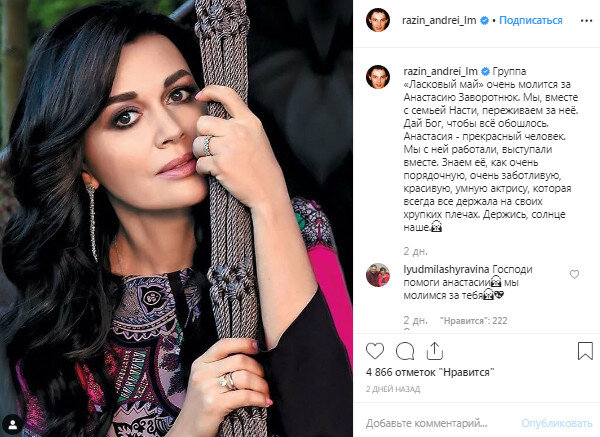
Task: Focus the Добавьте комментарий input field
Action: click(427, 423)
